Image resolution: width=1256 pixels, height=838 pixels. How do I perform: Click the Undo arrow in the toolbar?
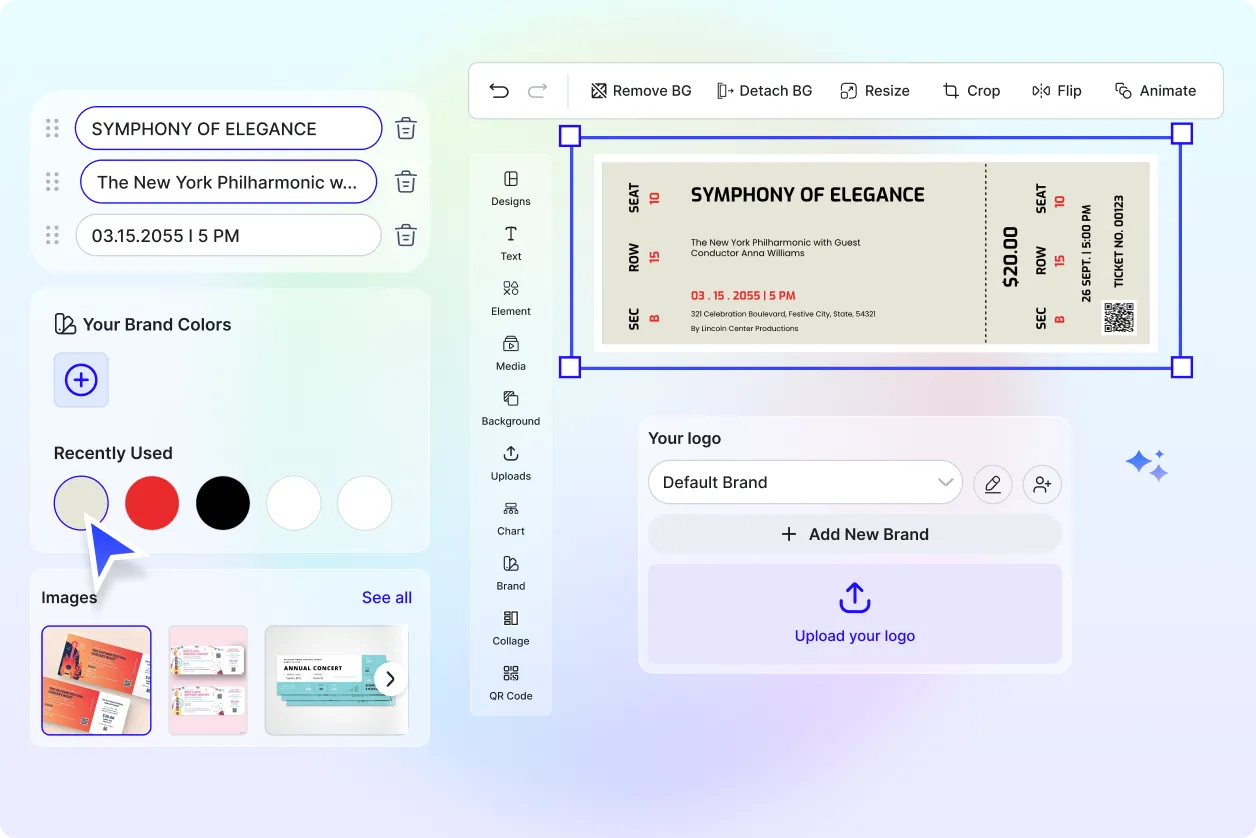point(499,90)
